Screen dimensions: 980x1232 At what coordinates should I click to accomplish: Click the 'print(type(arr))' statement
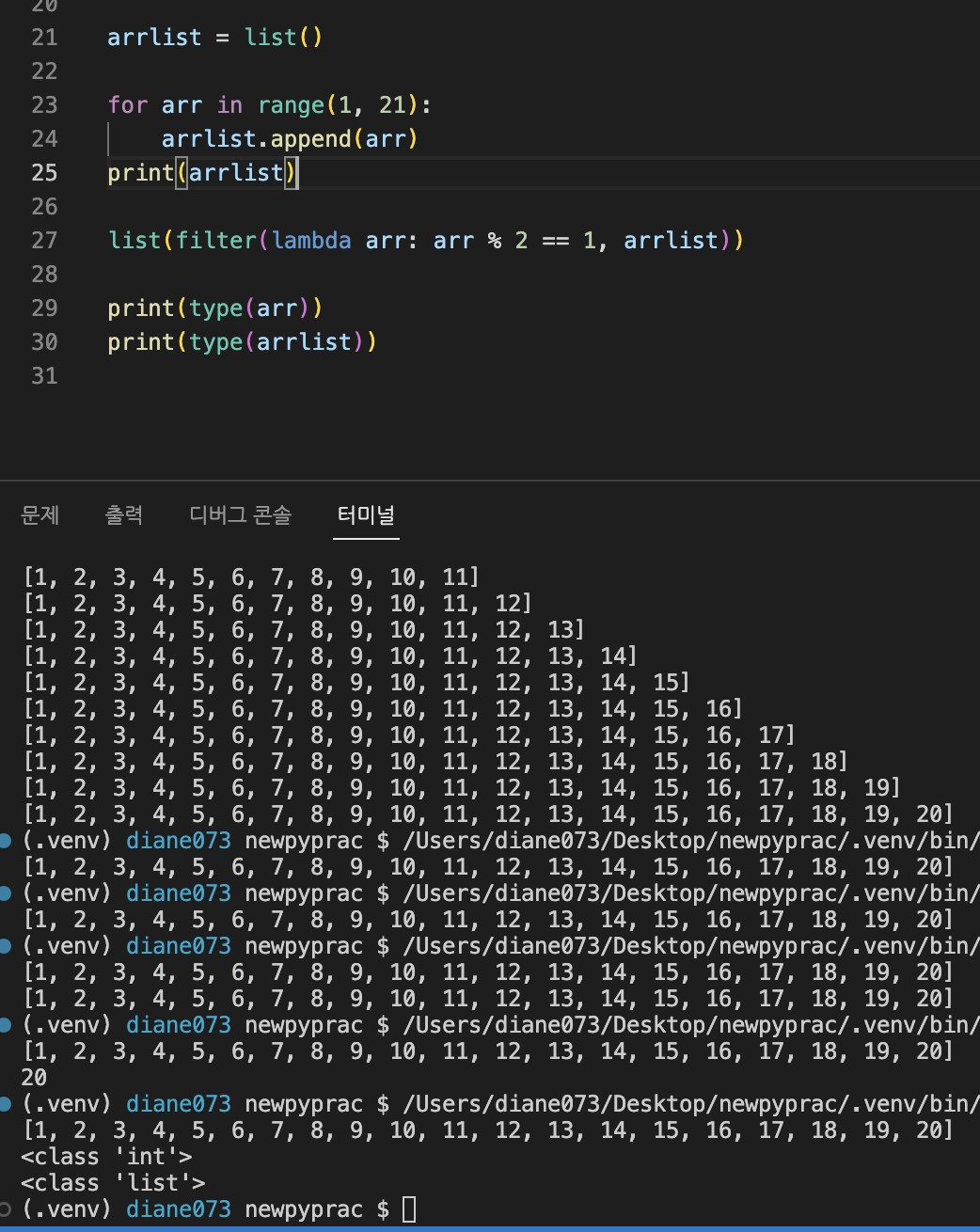[x=215, y=308]
